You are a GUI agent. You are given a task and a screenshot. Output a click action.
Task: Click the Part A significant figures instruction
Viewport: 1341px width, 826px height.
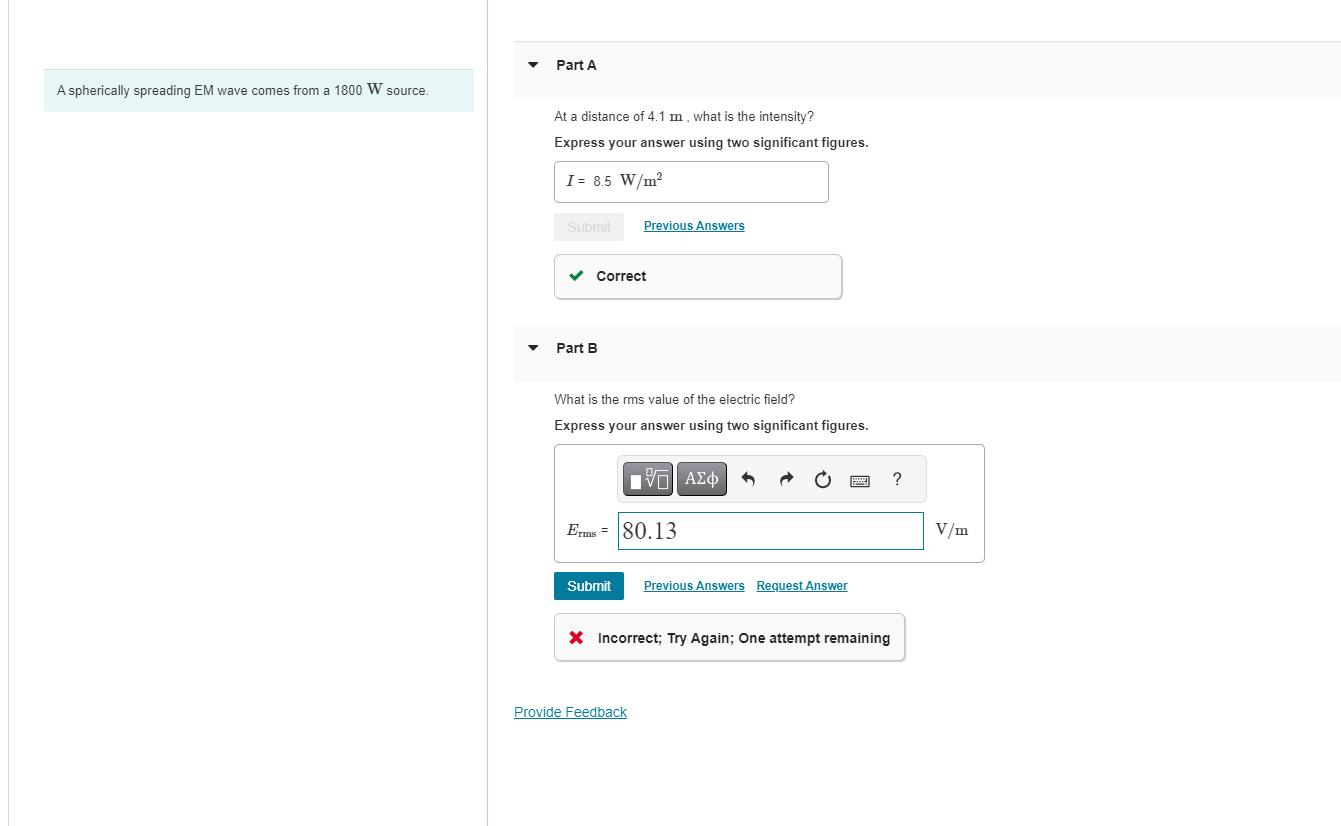pyautogui.click(x=711, y=142)
